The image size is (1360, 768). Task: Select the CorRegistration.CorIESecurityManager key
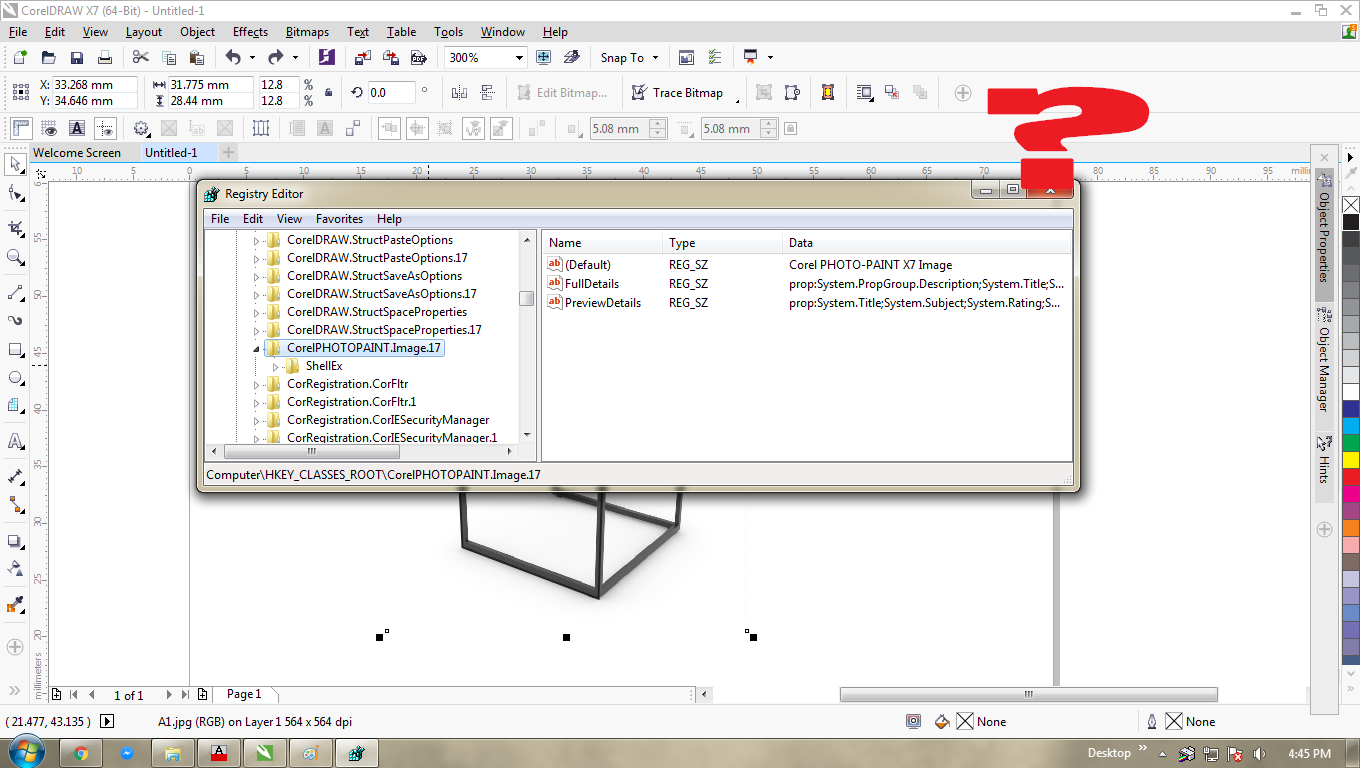[x=388, y=420]
